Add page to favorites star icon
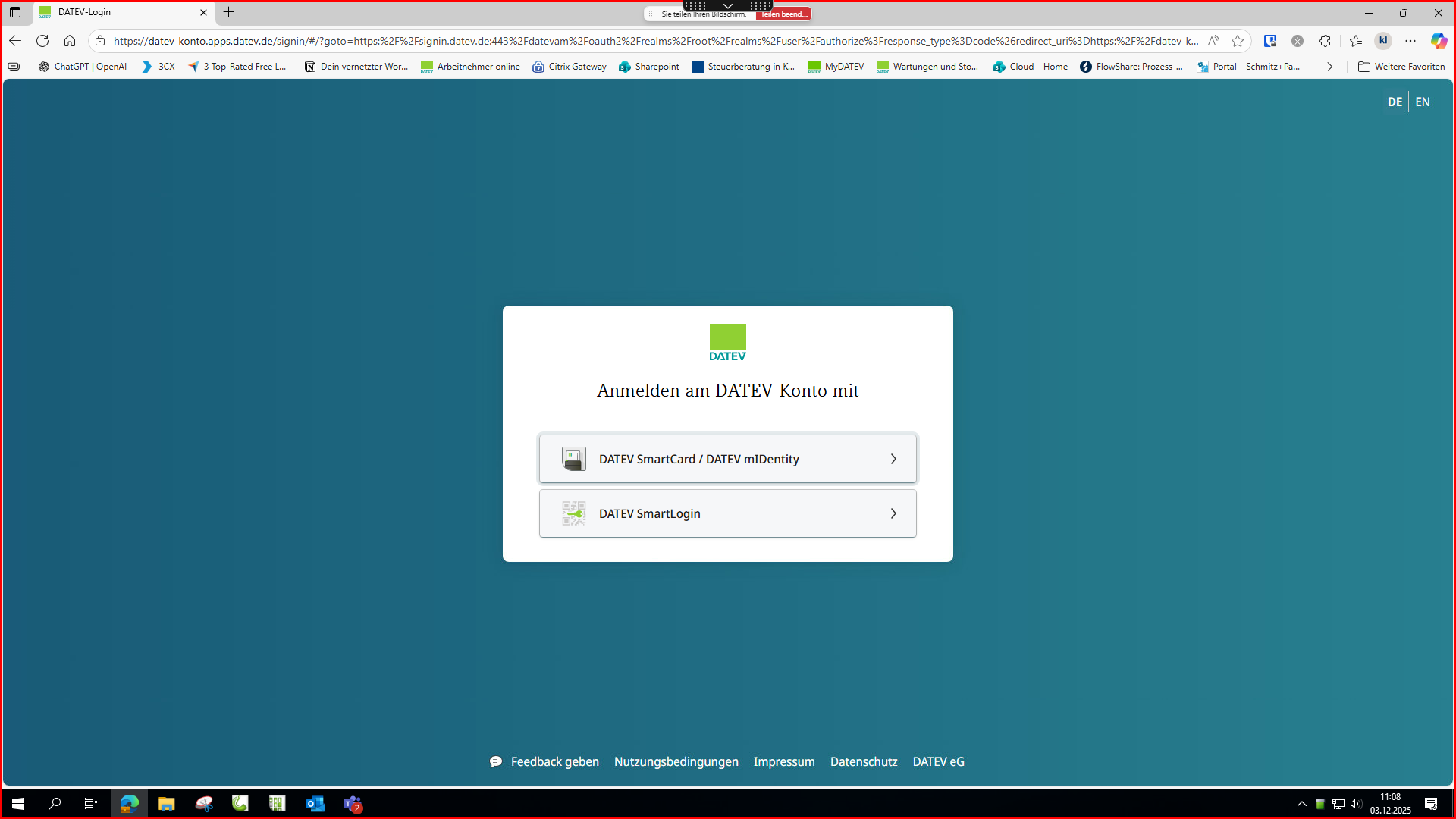 pos(1238,41)
